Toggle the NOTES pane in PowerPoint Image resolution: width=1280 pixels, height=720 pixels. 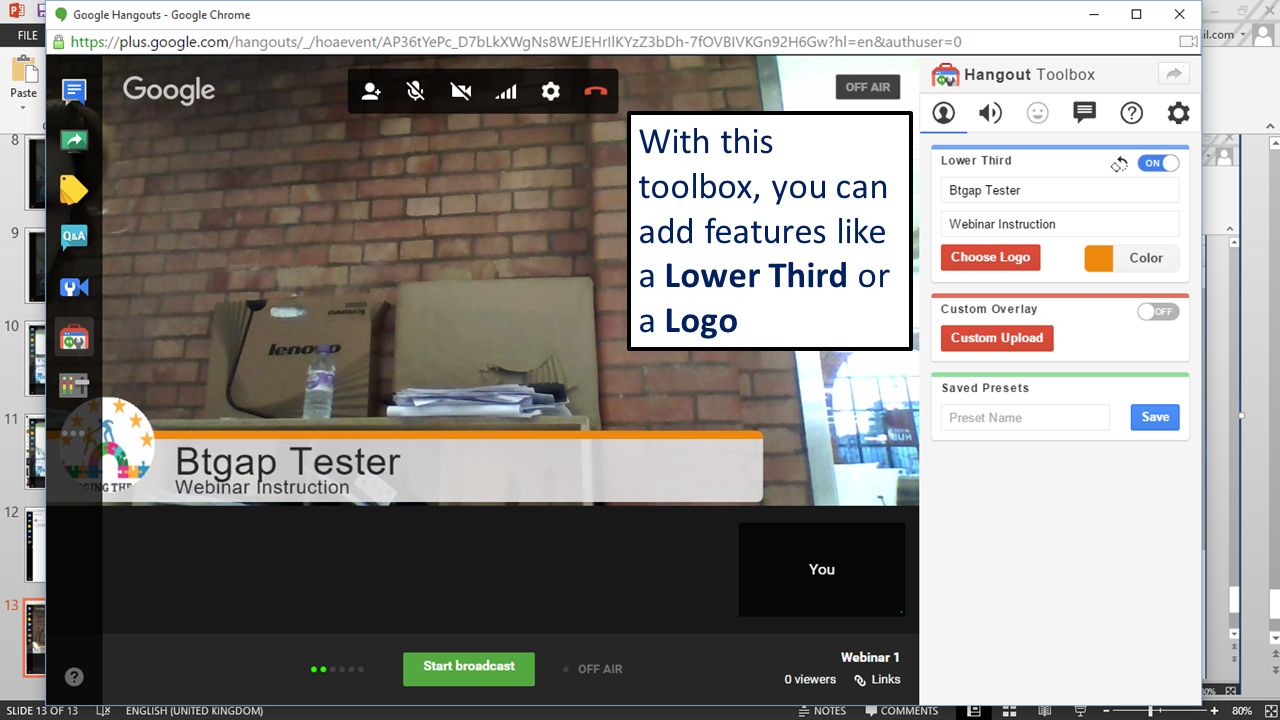(x=822, y=711)
